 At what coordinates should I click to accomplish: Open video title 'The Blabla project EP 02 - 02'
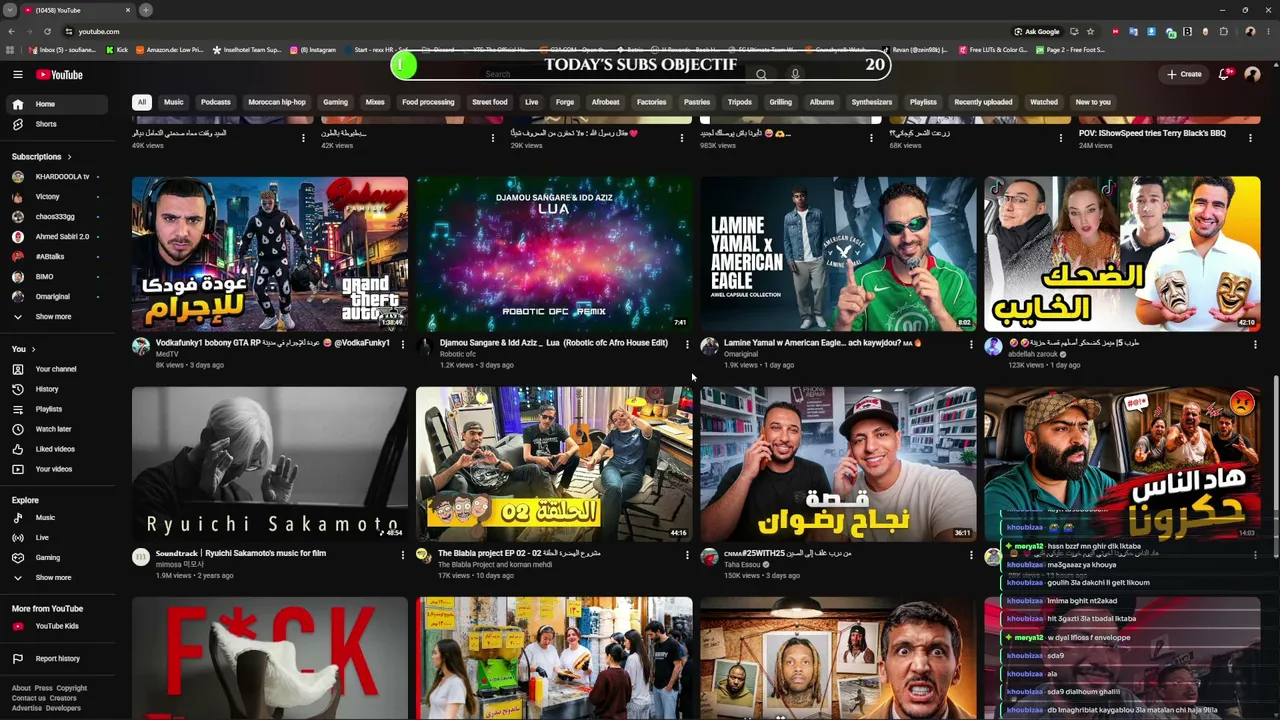[x=520, y=553]
